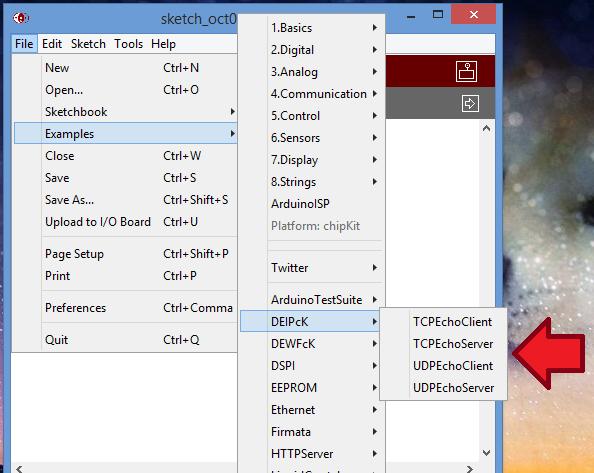Screen dimensions: 594x473
Task: Choose Save As... entry
Action: pos(125,200)
